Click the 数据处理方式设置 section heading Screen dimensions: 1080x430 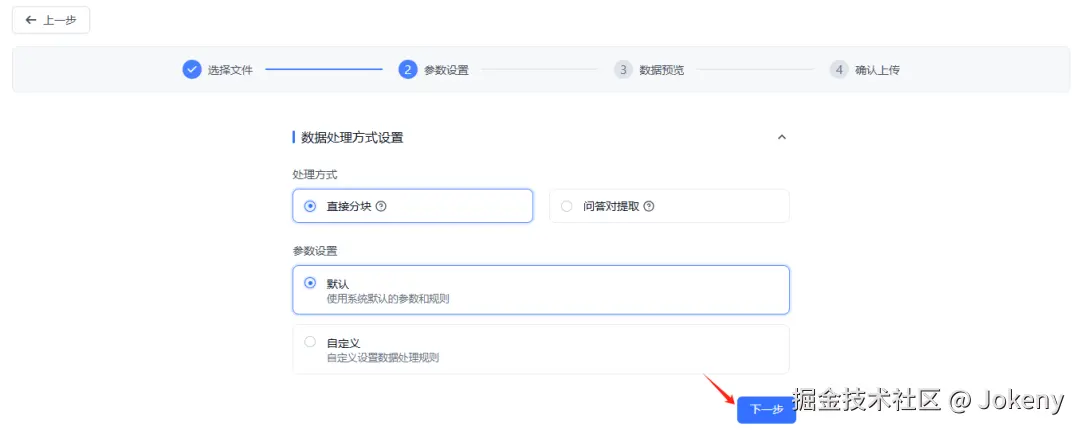point(352,138)
